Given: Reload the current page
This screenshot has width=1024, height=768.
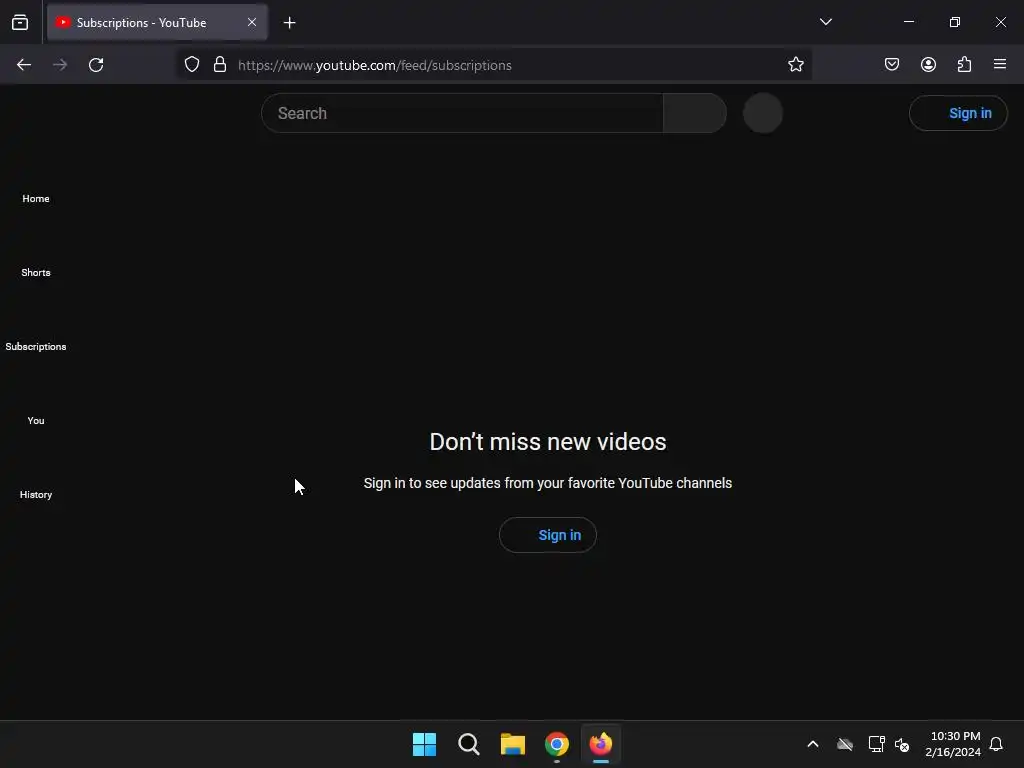Looking at the screenshot, I should coord(96,65).
